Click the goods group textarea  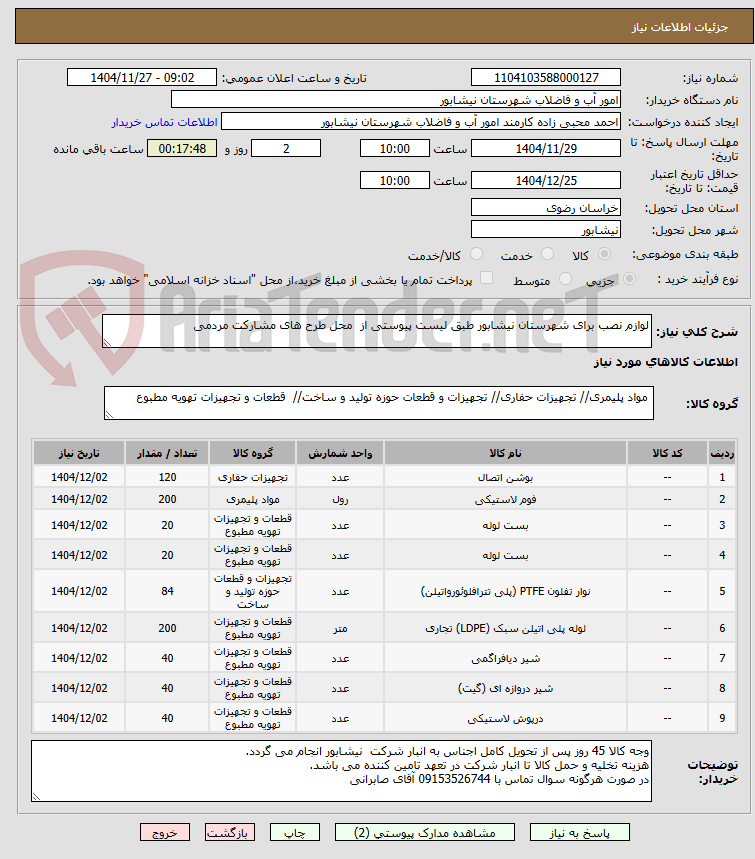pos(379,403)
